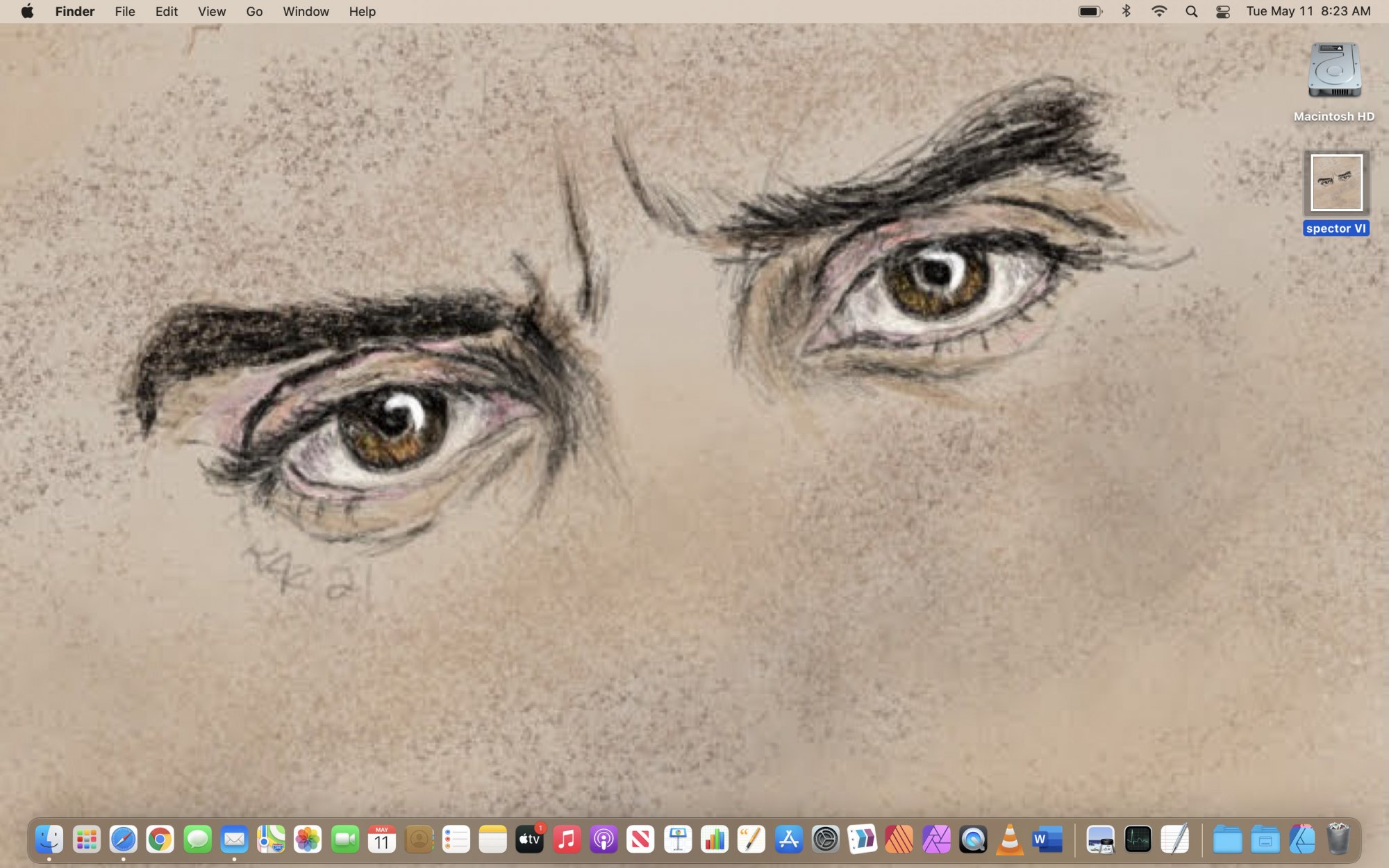Open the Apple TV app icon
1389x868 pixels.
[x=529, y=840]
